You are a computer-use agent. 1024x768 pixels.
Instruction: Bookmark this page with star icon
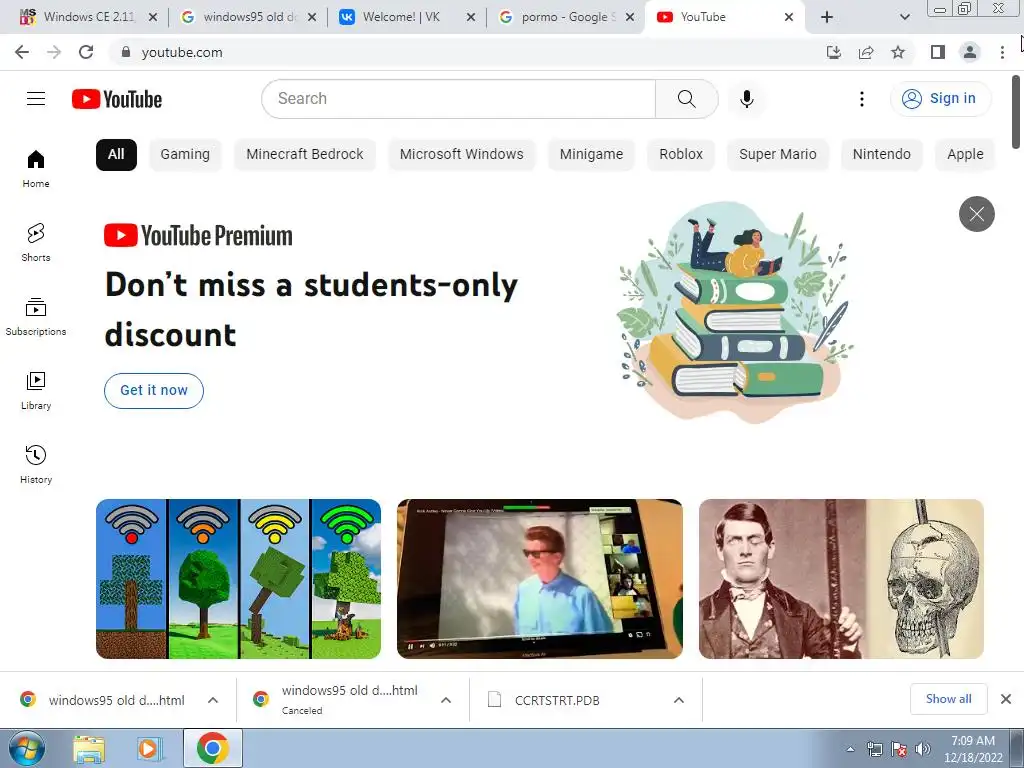point(898,52)
